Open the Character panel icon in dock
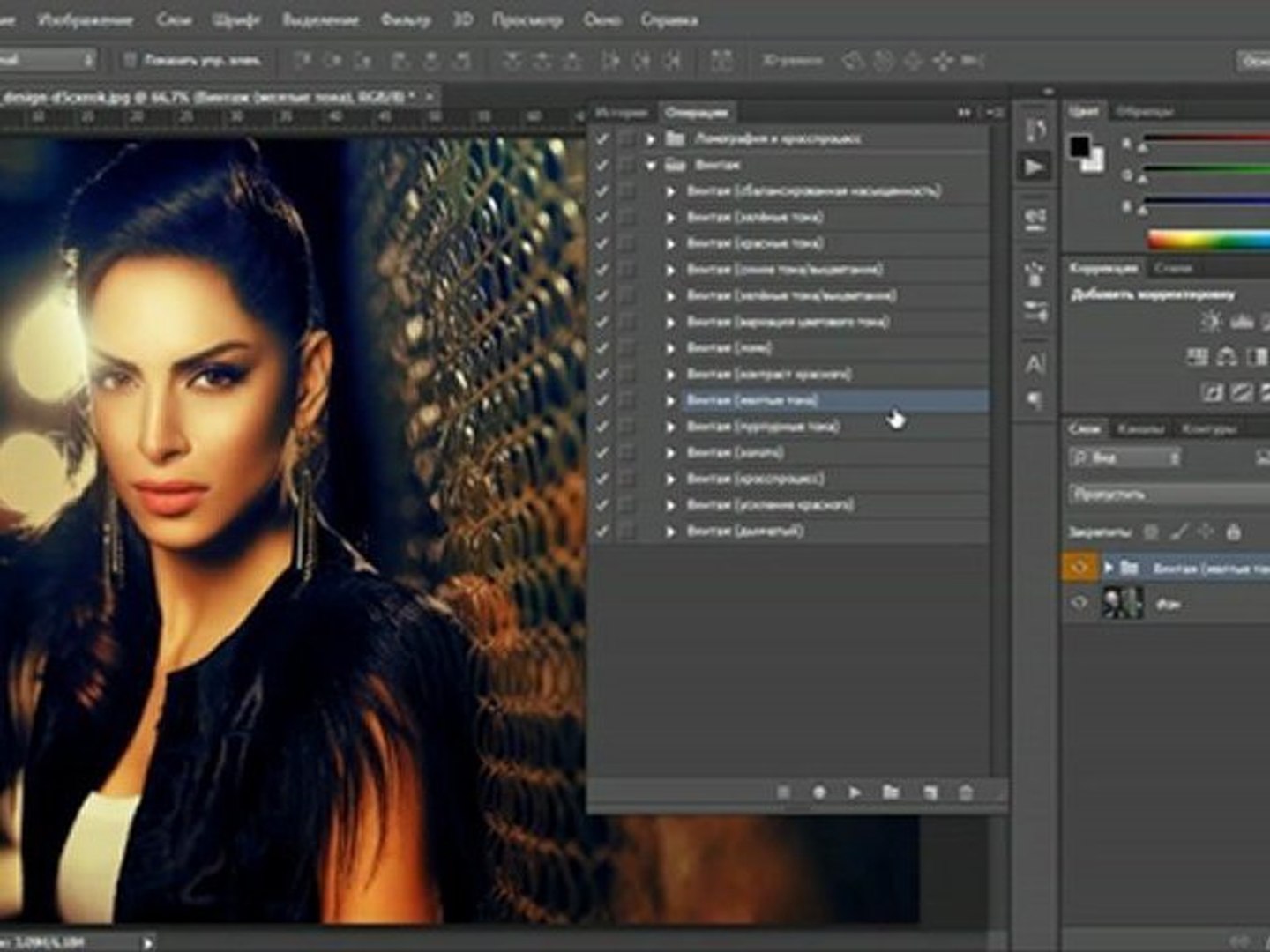Screen dimensions: 1270x952 coord(1035,363)
